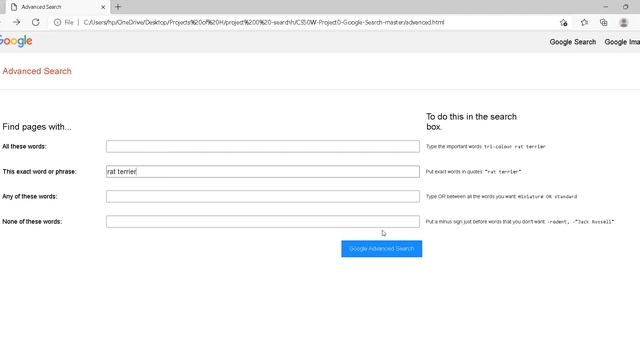Click 'To do this in the search box' text
The width and height of the screenshot is (640, 360).
471,122
